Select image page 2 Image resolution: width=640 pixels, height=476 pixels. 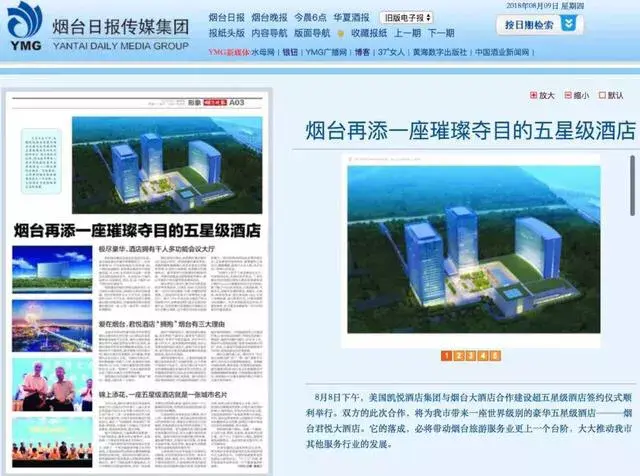pyautogui.click(x=459, y=356)
